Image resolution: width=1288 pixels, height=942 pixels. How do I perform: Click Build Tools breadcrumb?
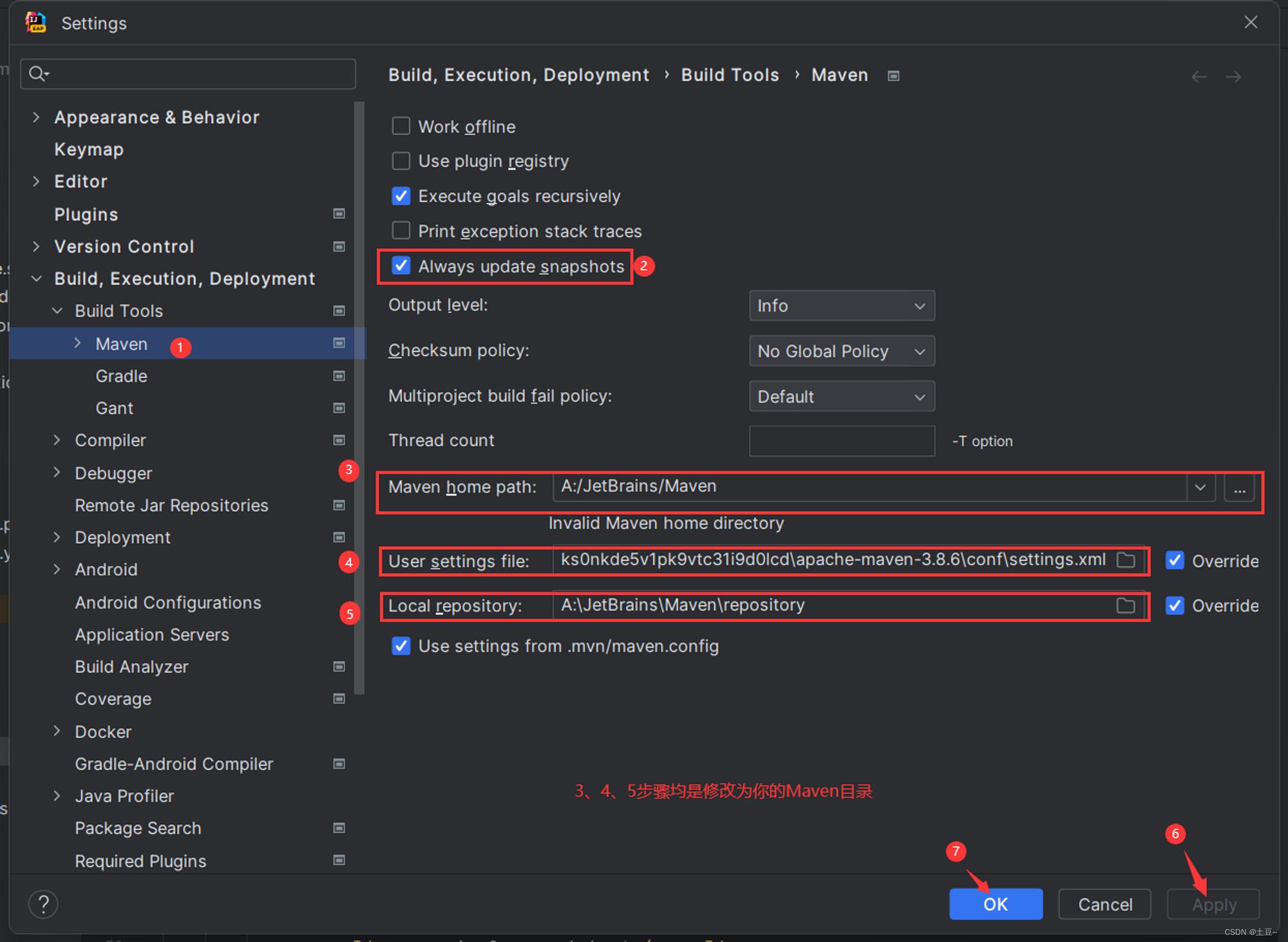tap(730, 75)
